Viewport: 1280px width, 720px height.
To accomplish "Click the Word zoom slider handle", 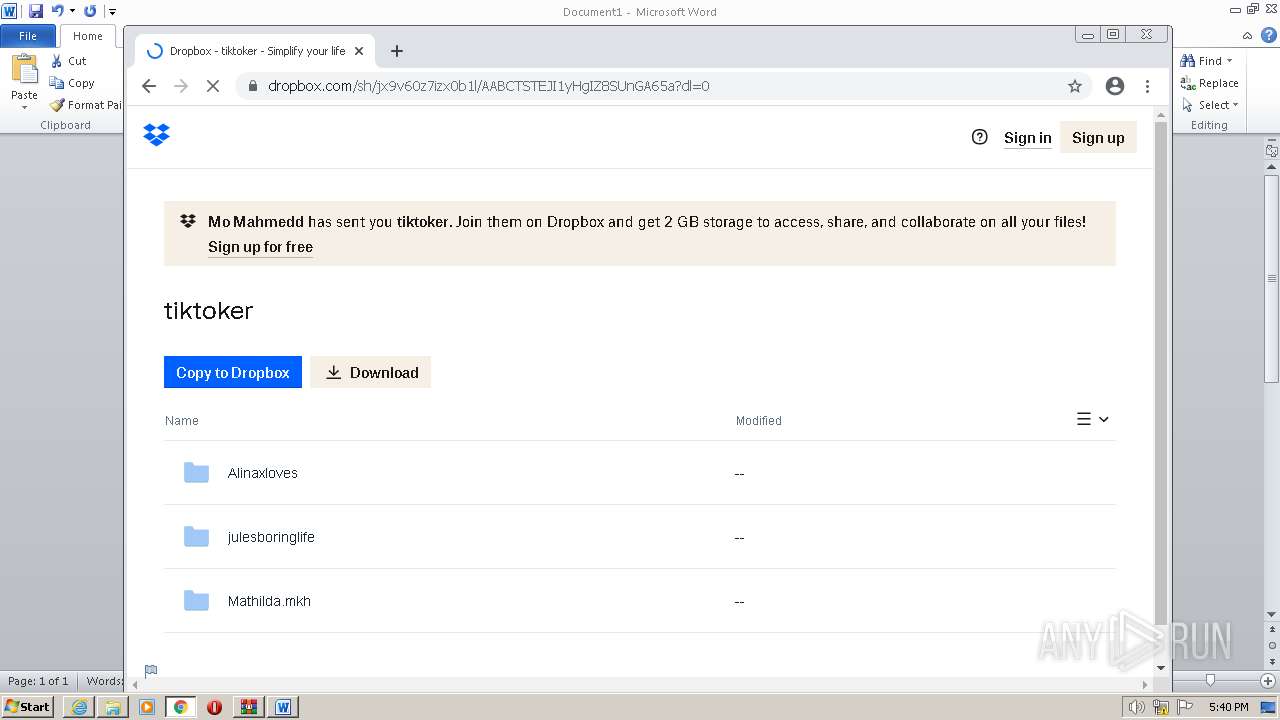I will coord(1210,680).
